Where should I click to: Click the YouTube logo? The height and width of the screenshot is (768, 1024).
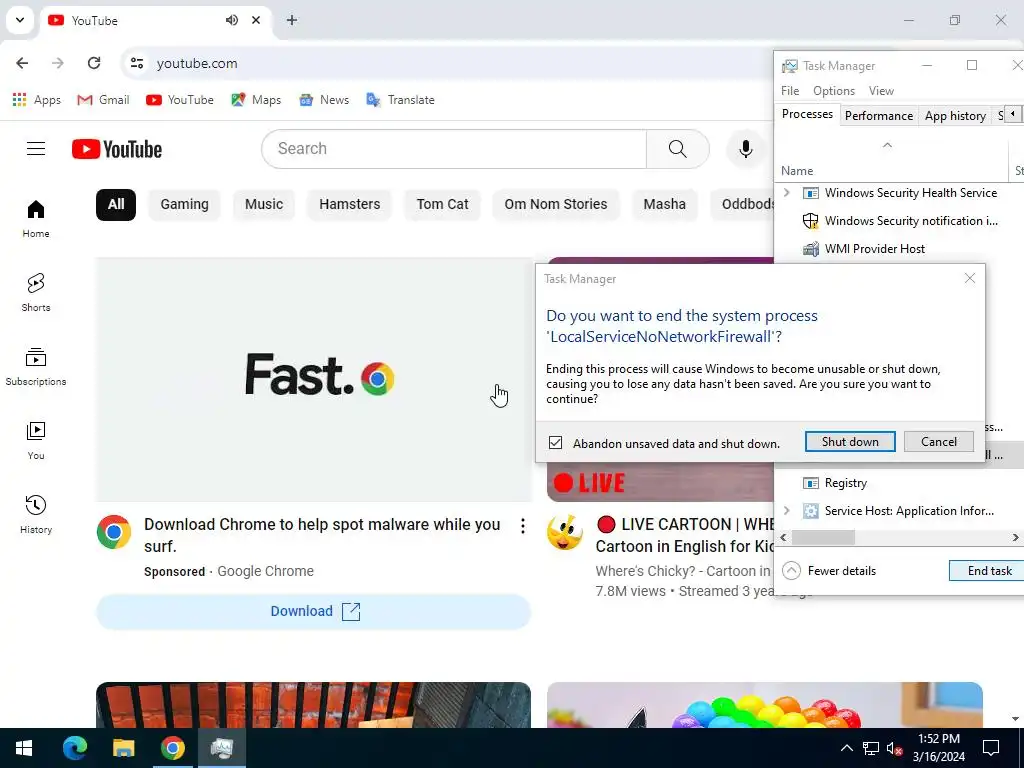117,149
